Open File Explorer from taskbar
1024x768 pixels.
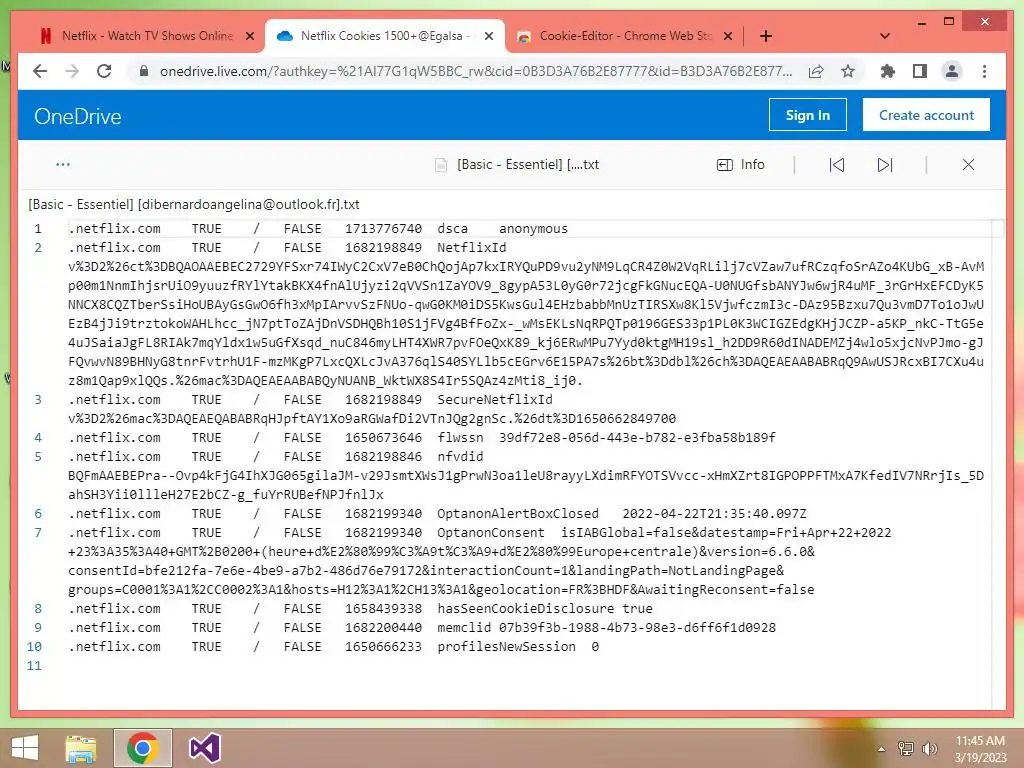coord(80,748)
